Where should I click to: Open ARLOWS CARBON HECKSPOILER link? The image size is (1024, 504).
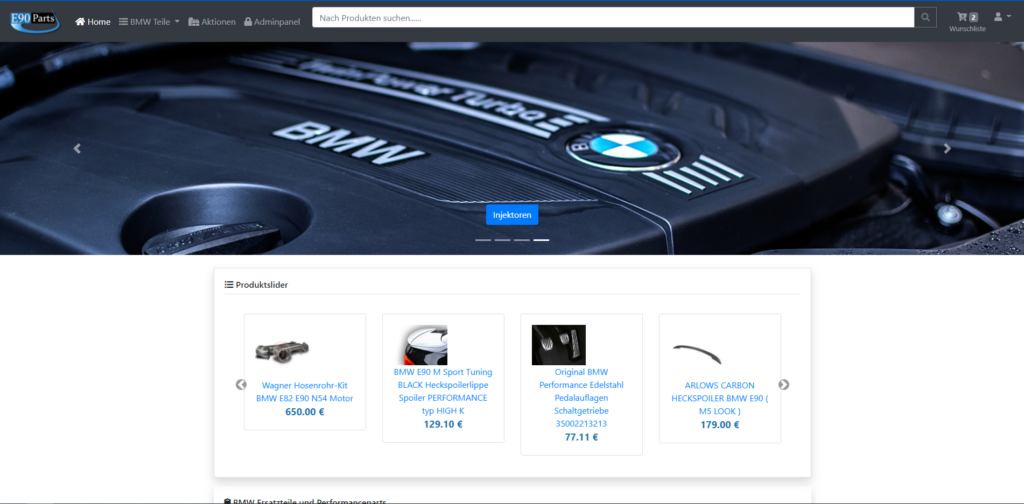(720, 398)
